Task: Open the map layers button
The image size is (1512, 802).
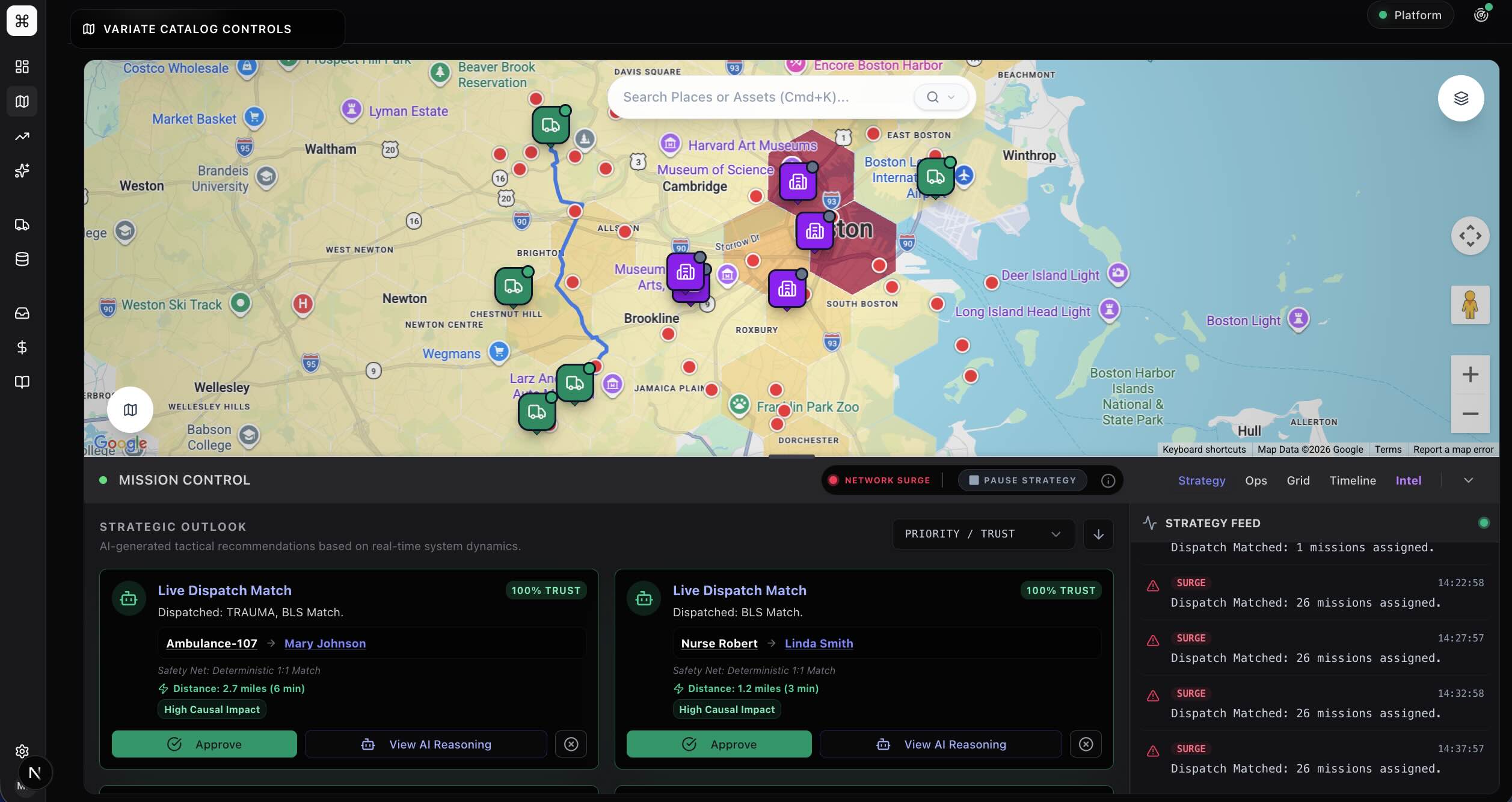Action: pos(1460,98)
